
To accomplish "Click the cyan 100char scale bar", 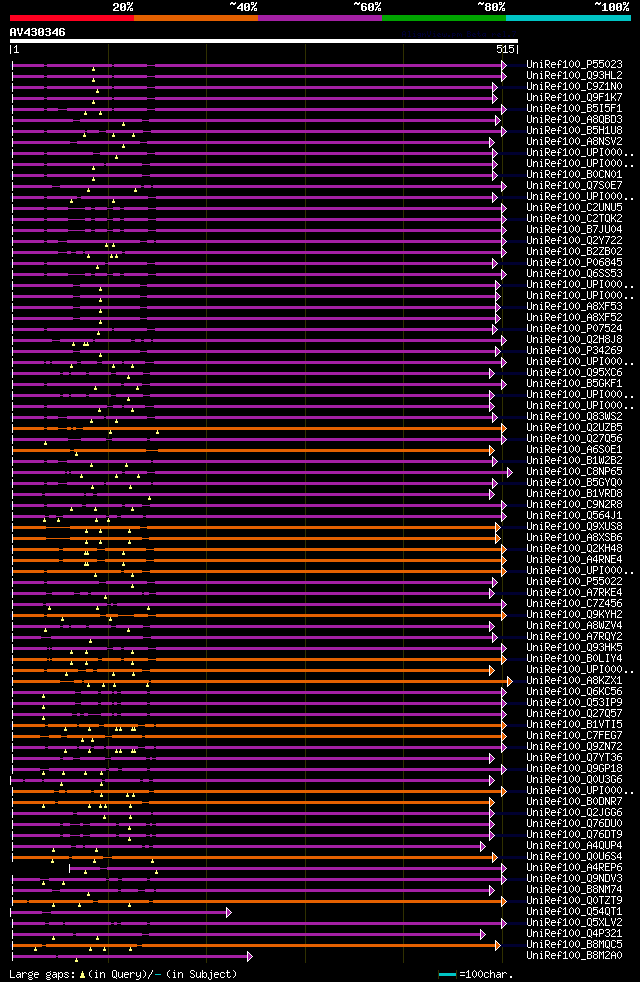I will coord(447,974).
